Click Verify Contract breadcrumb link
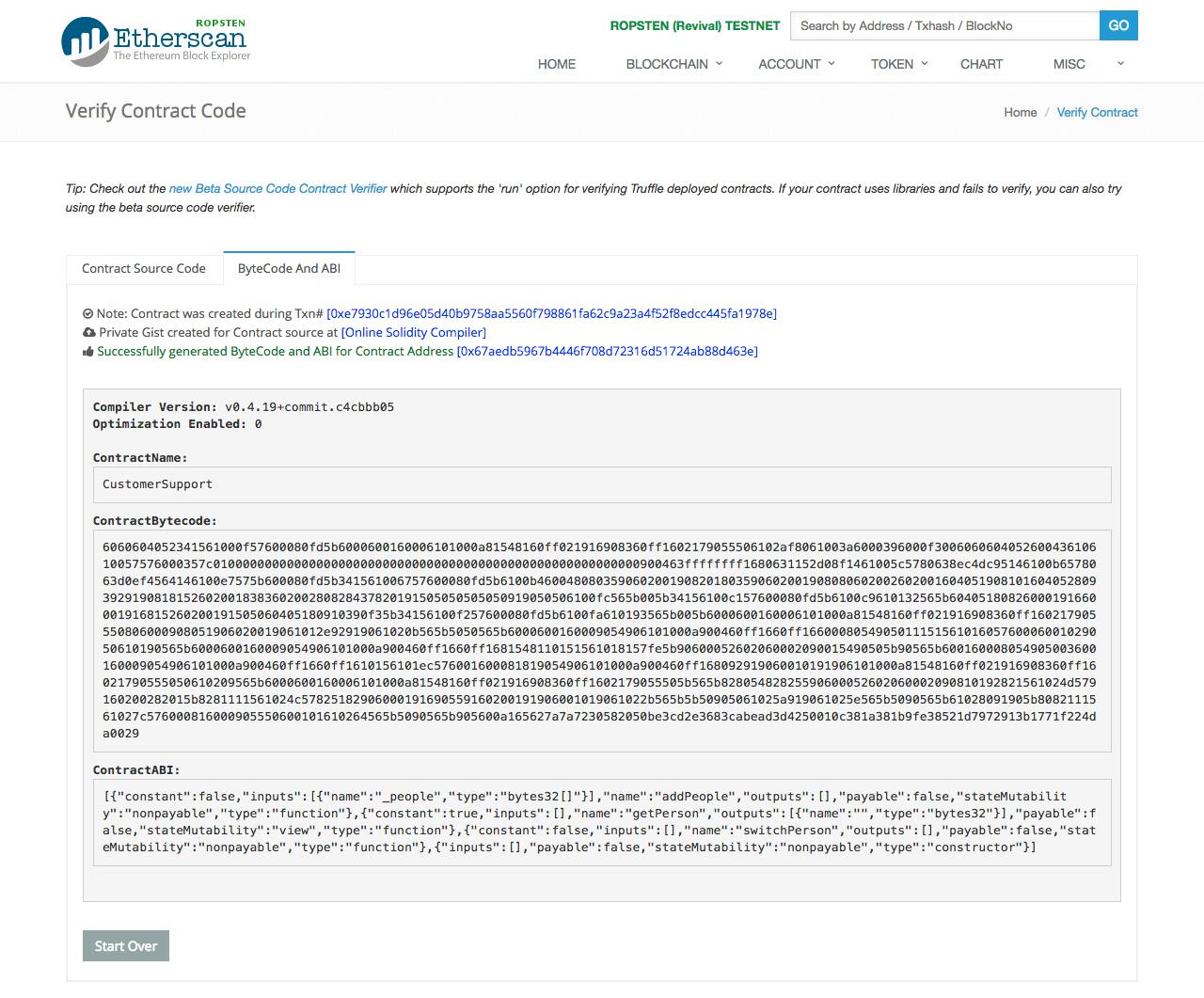 1097,112
